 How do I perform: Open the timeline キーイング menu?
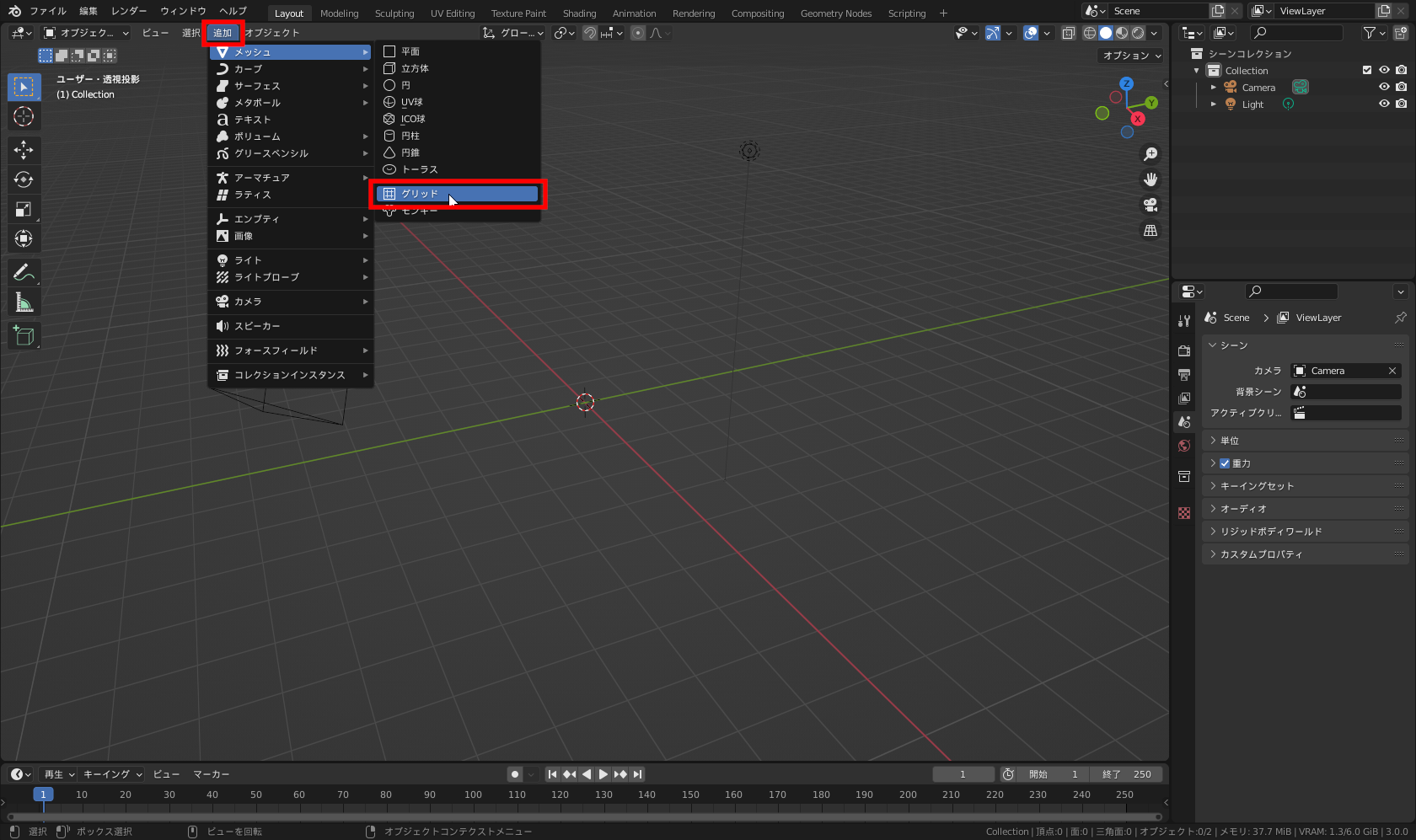click(x=113, y=774)
